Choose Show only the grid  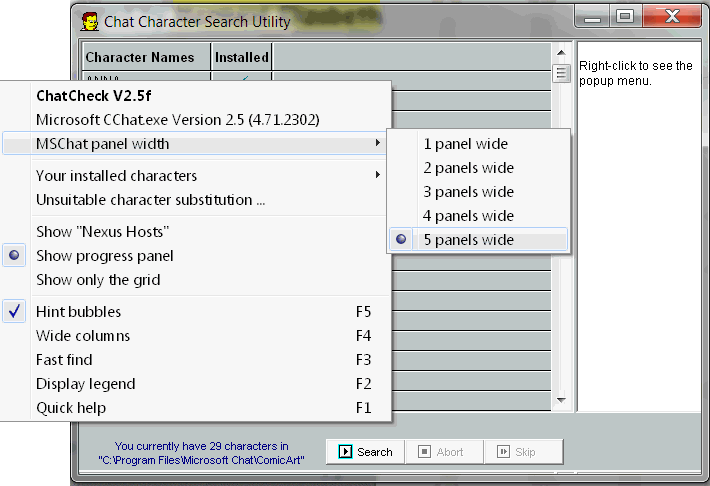coord(98,280)
